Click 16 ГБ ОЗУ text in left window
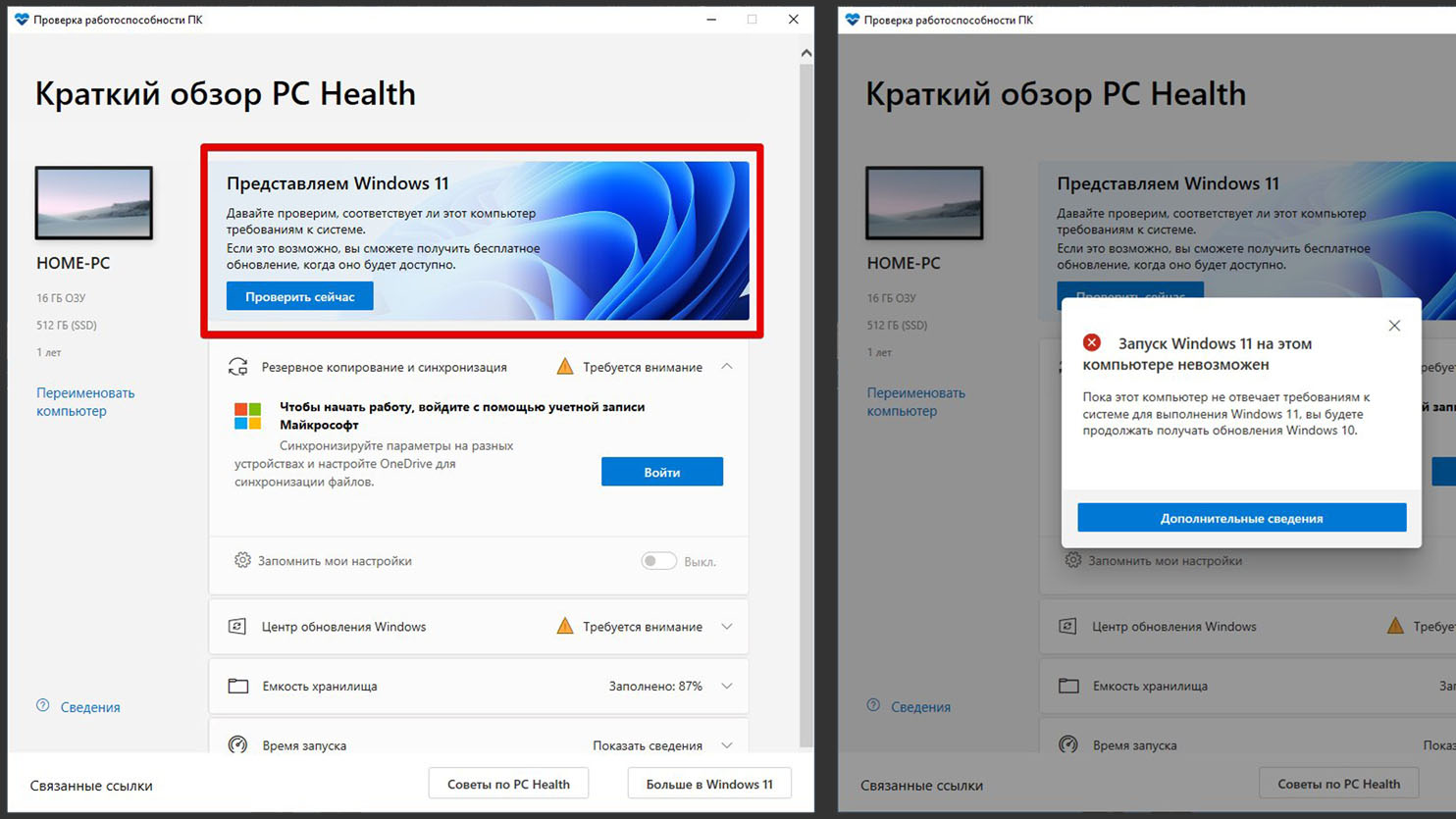This screenshot has width=1456, height=819. [61, 298]
